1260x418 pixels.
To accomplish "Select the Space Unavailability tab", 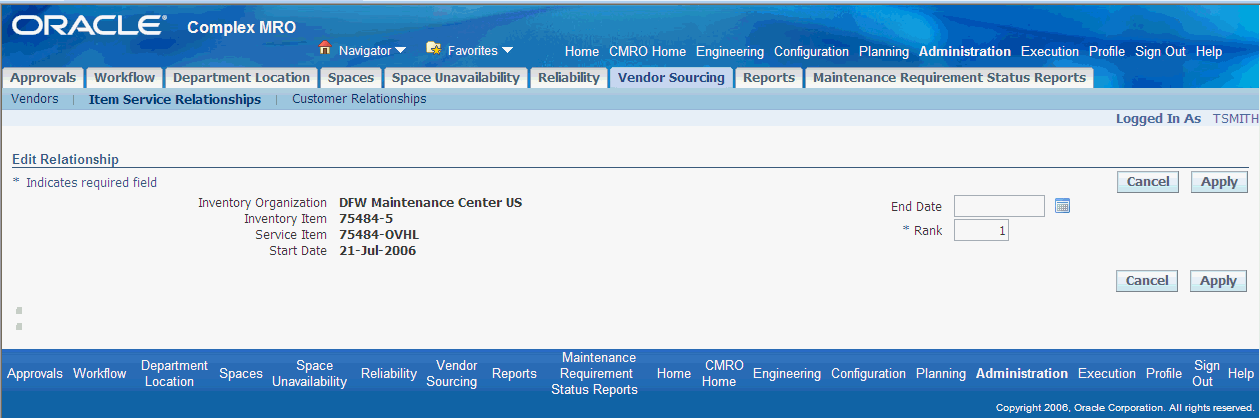I will point(456,77).
